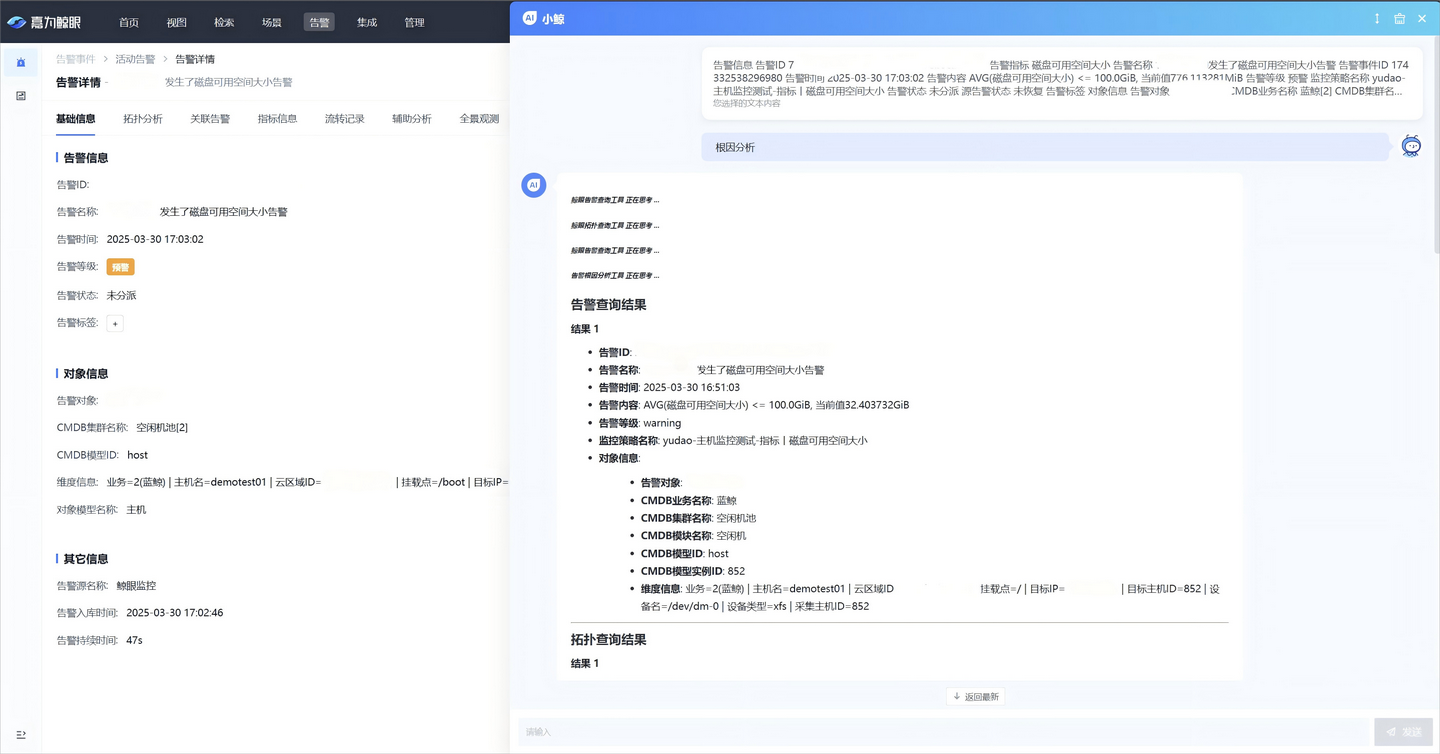Click the 鲸眼监控 alarm source value
The height and width of the screenshot is (754, 1440).
pos(136,586)
